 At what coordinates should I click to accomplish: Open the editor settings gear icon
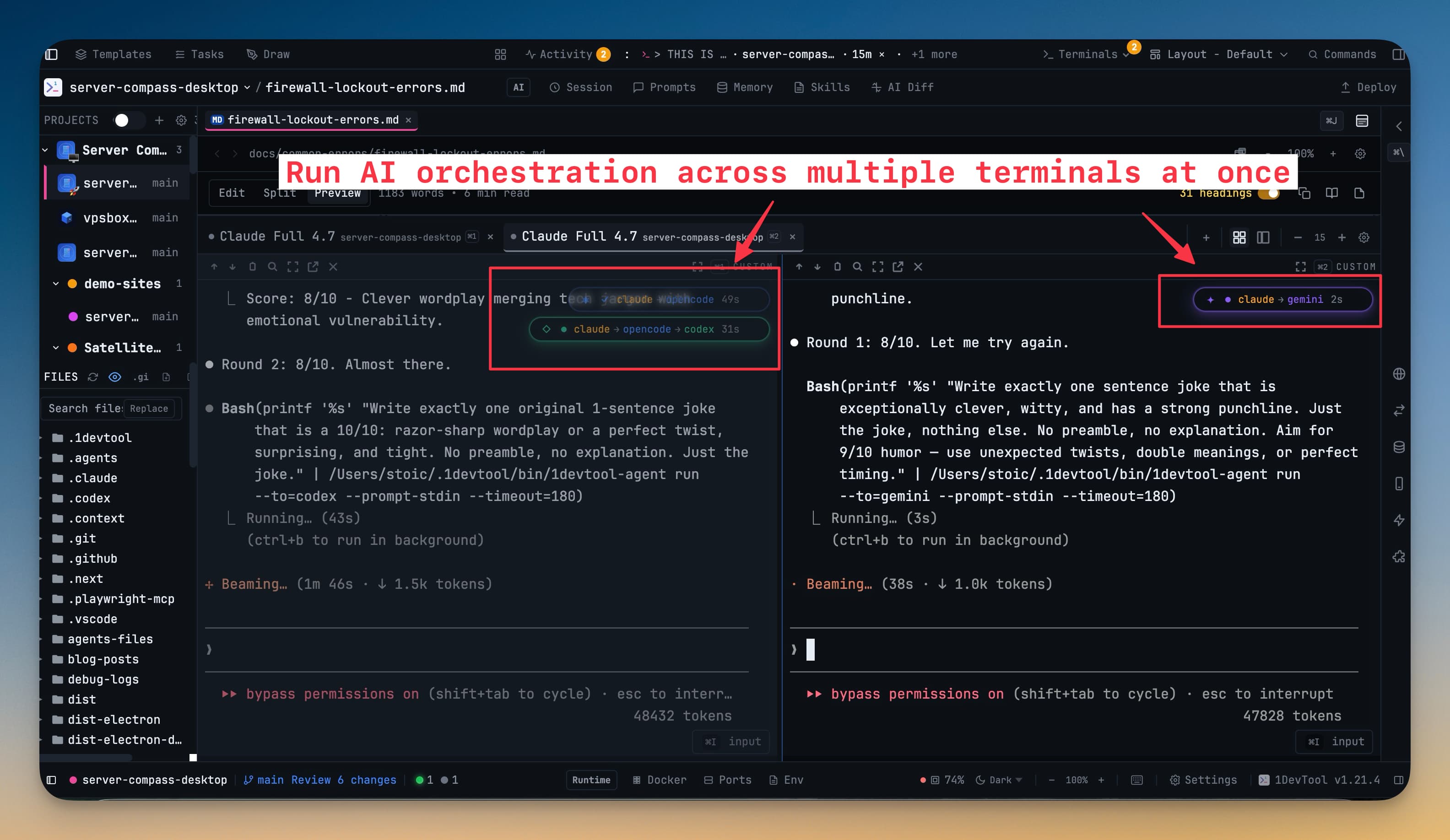pyautogui.click(x=1360, y=154)
